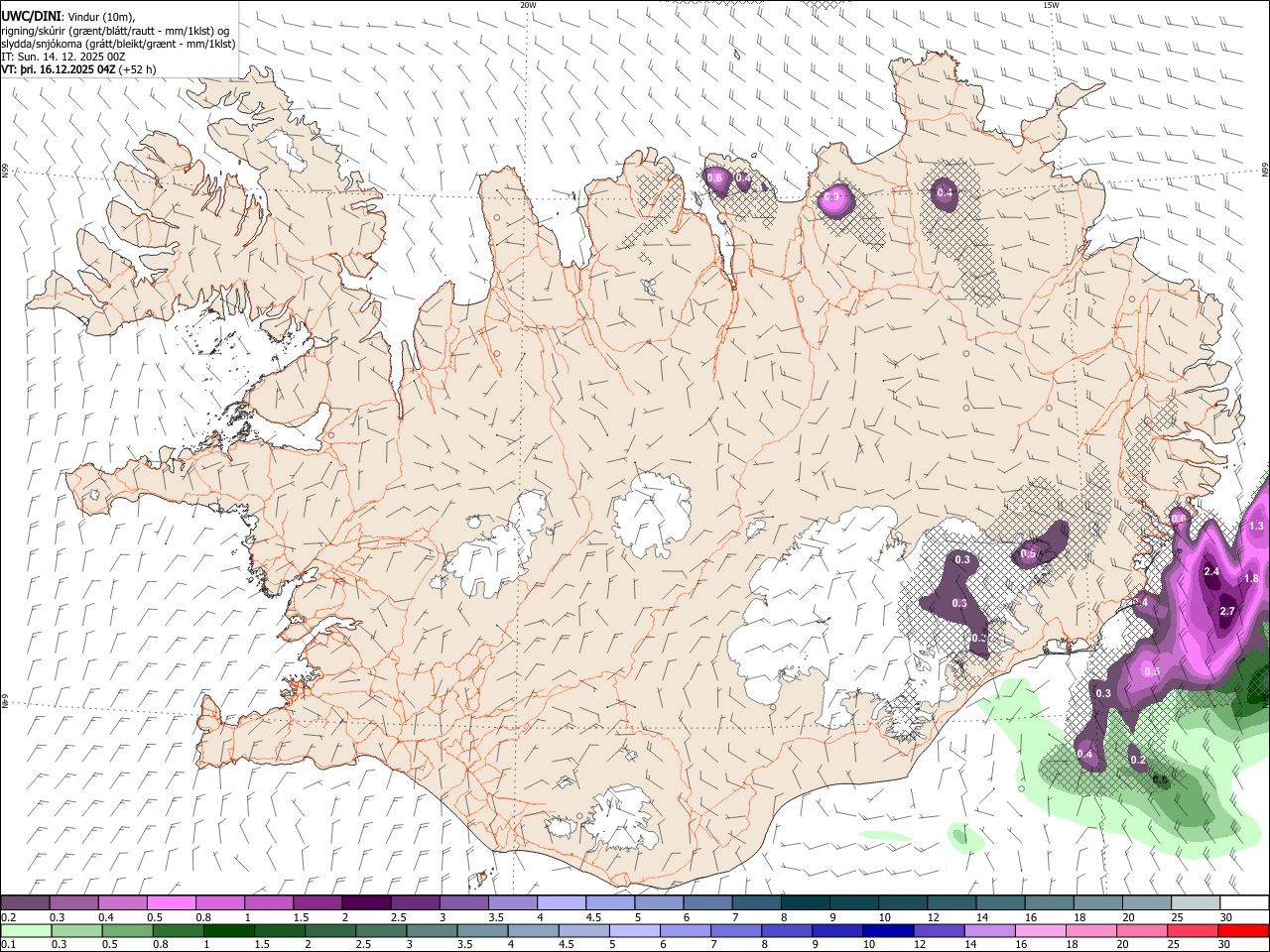Select upper legend light lavender swatch at 4
Image resolution: width=1270 pixels, height=952 pixels.
click(561, 903)
